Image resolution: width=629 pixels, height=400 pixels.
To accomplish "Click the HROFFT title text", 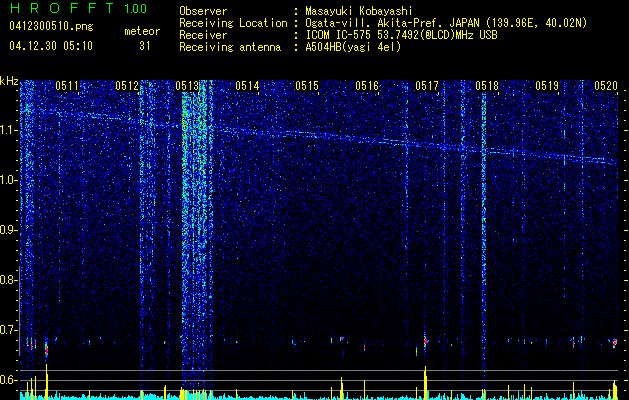I will (62, 8).
